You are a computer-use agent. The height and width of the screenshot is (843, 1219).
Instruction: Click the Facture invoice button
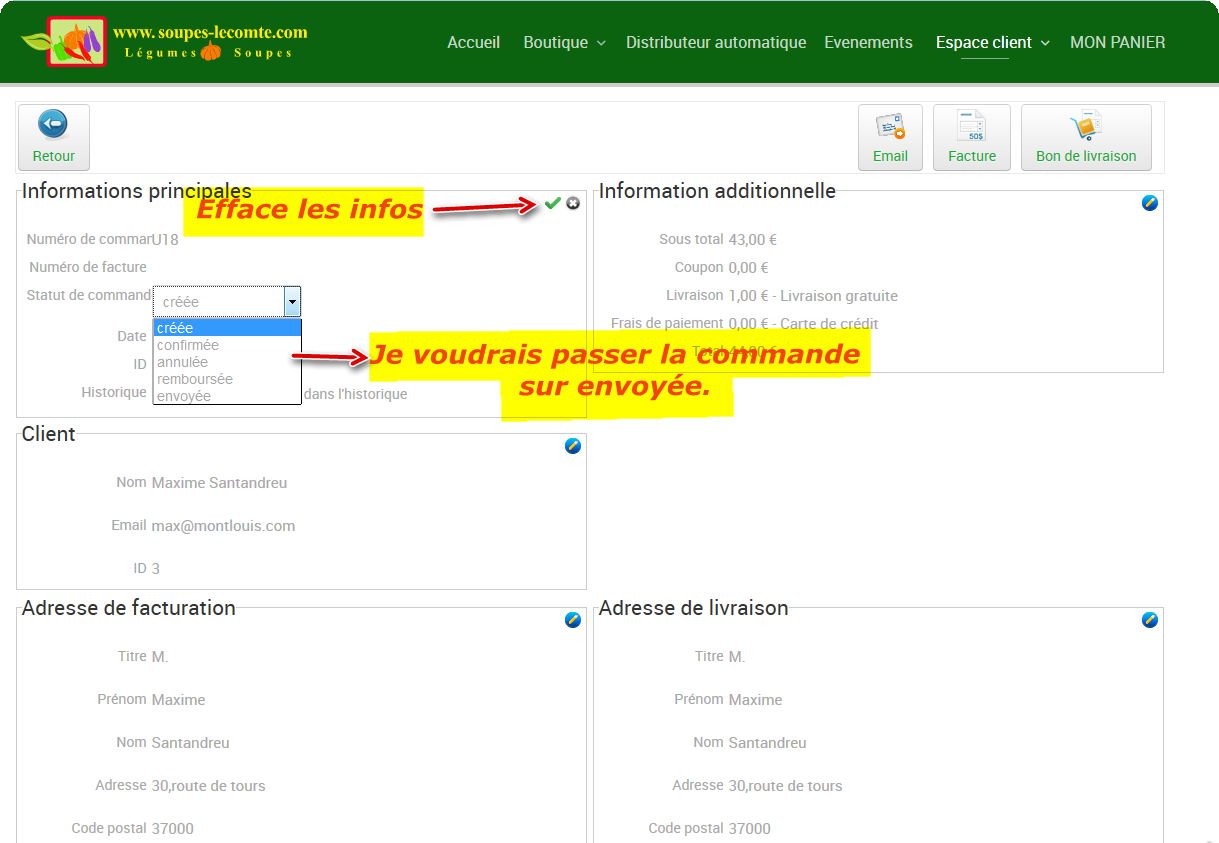click(x=972, y=137)
